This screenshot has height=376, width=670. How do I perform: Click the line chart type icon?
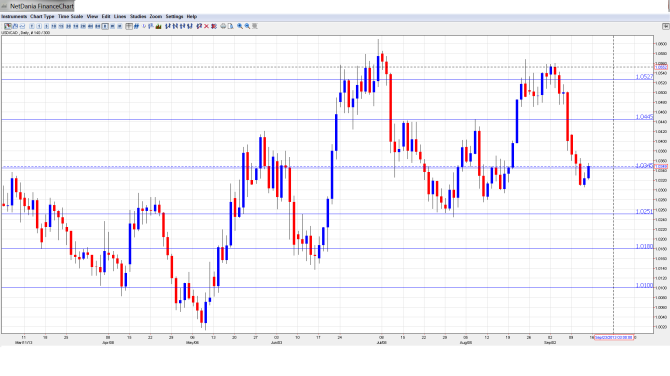click(22, 26)
